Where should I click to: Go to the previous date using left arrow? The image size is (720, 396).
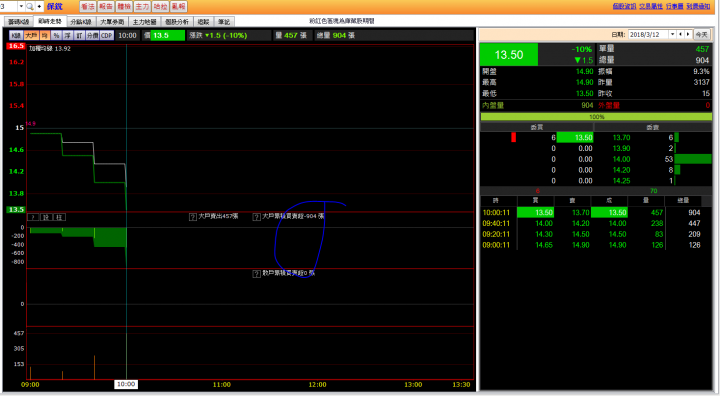[x=681, y=34]
